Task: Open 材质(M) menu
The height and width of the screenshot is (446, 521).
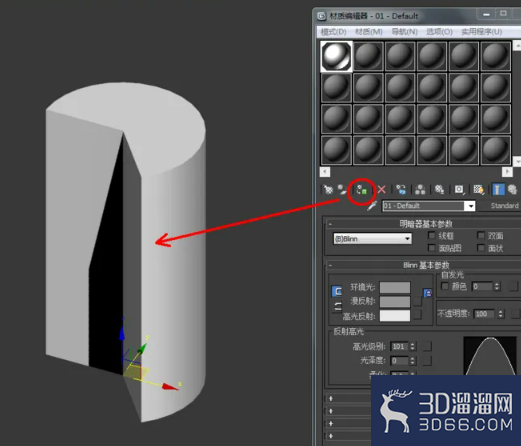Action: click(x=368, y=32)
